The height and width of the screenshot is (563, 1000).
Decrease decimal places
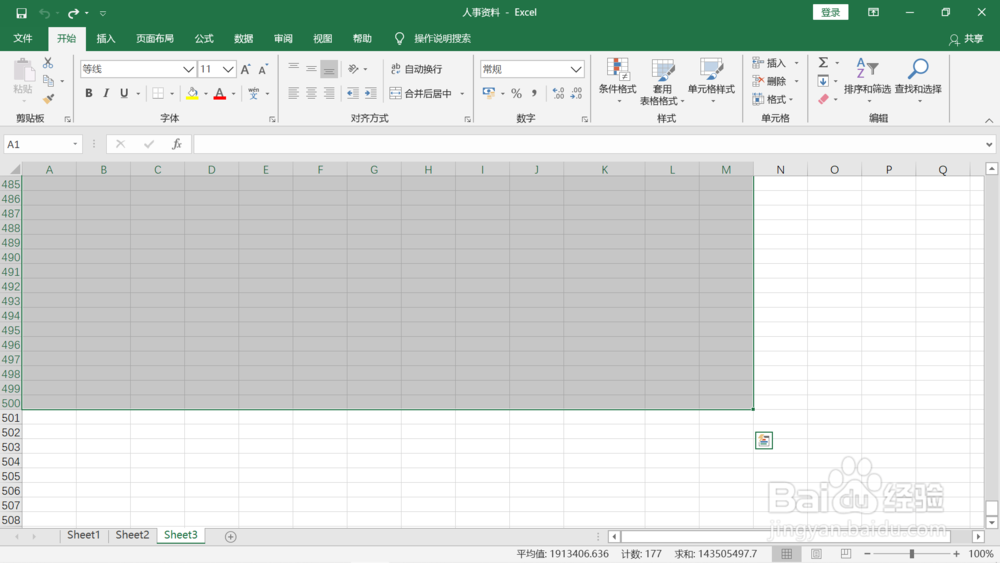tap(577, 94)
